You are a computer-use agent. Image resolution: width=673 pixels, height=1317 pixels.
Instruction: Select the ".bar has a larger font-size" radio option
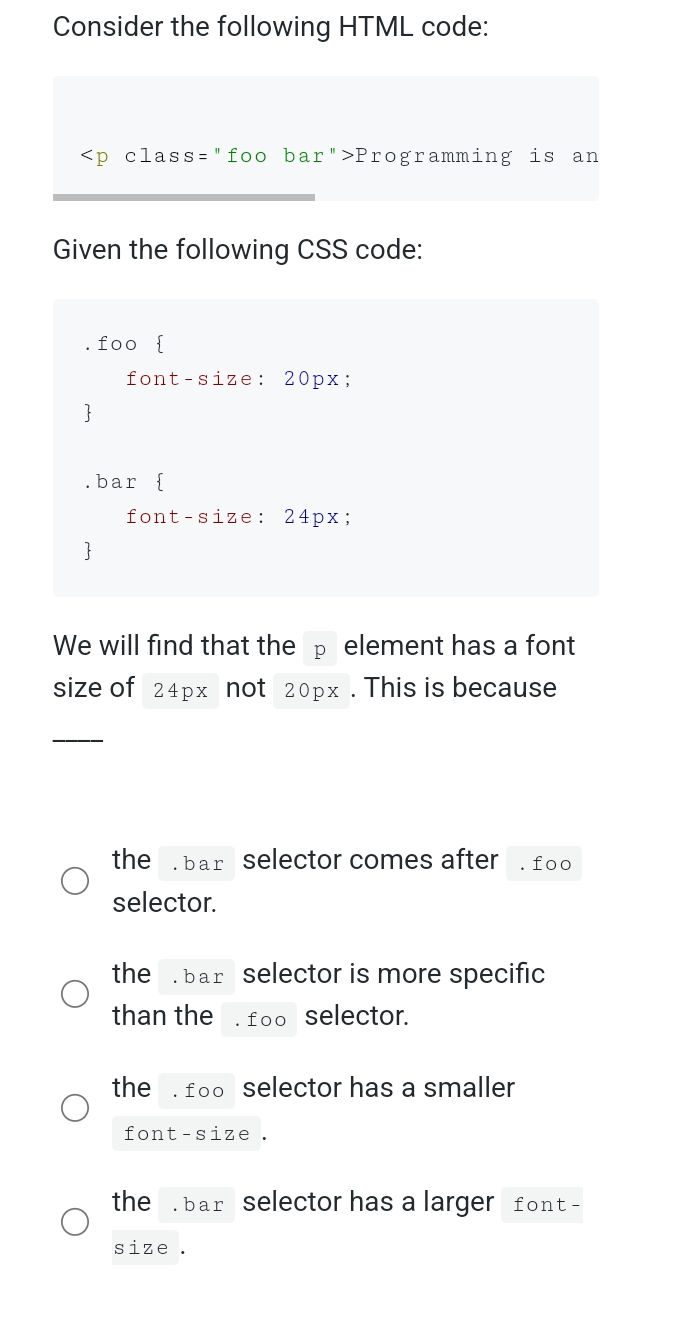coord(75,1222)
